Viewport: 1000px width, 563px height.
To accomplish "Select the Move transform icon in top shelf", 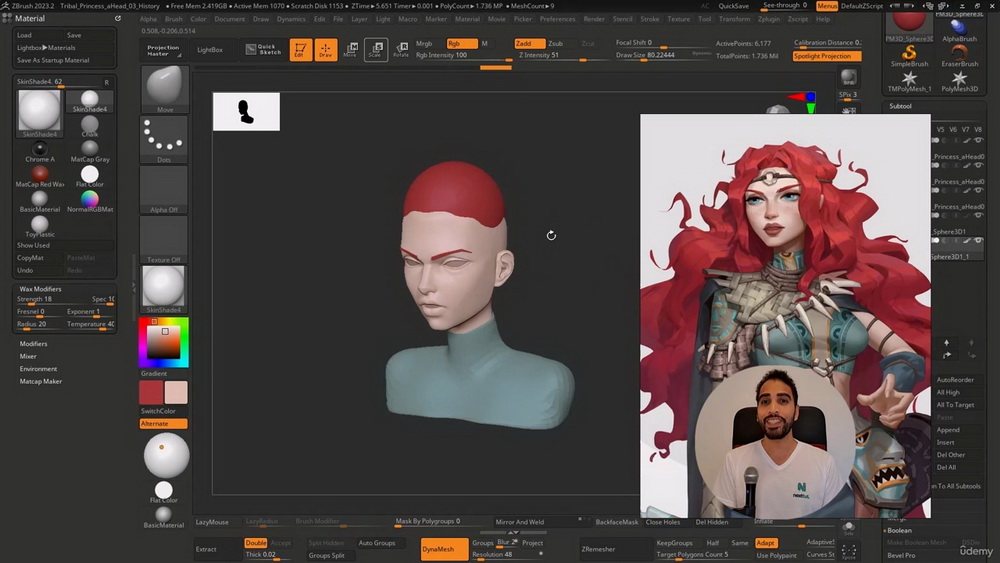I will point(350,50).
